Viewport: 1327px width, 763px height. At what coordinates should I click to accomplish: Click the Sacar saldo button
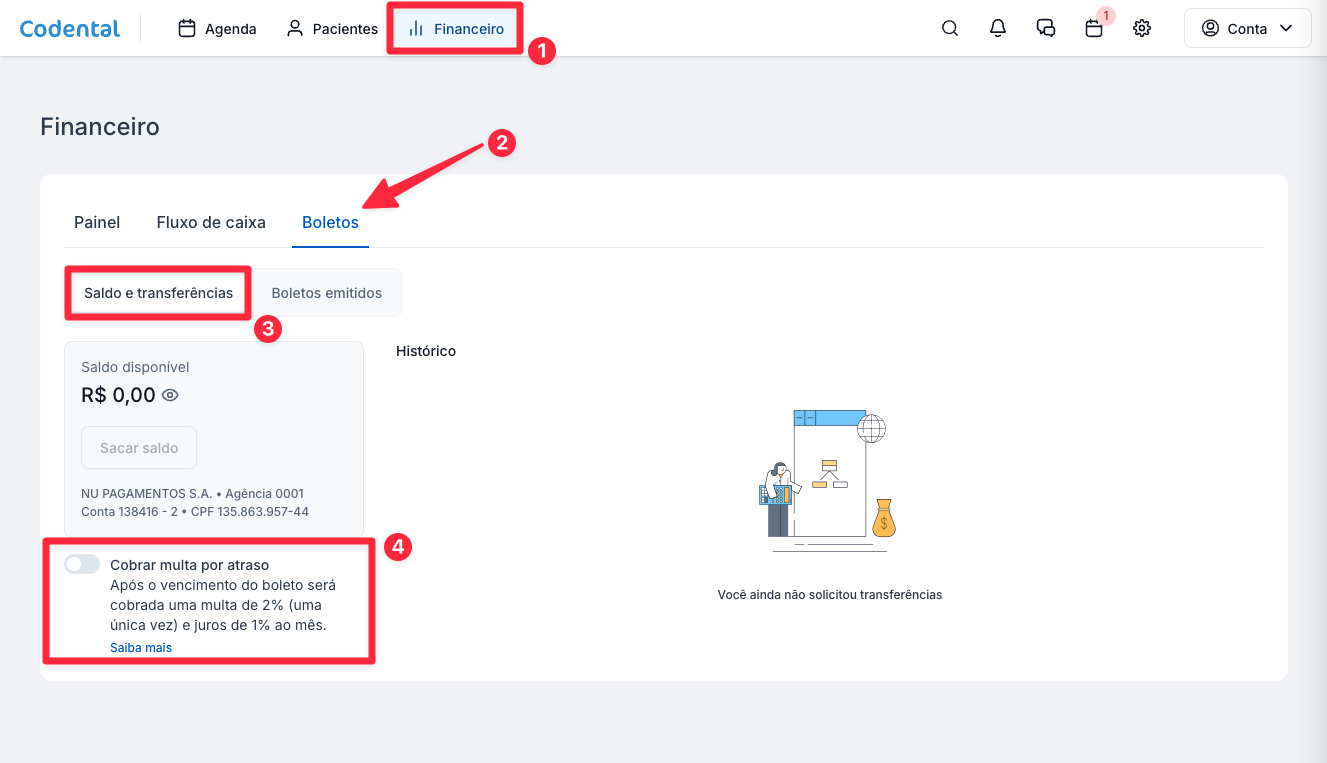click(x=139, y=448)
